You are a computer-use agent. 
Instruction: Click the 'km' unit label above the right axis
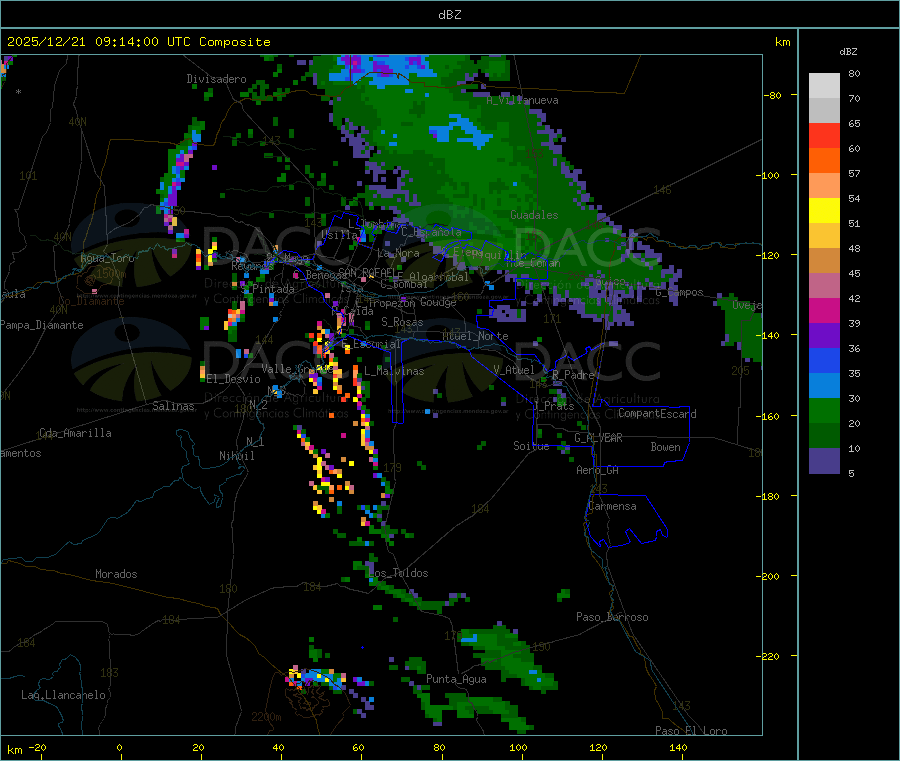coord(782,42)
